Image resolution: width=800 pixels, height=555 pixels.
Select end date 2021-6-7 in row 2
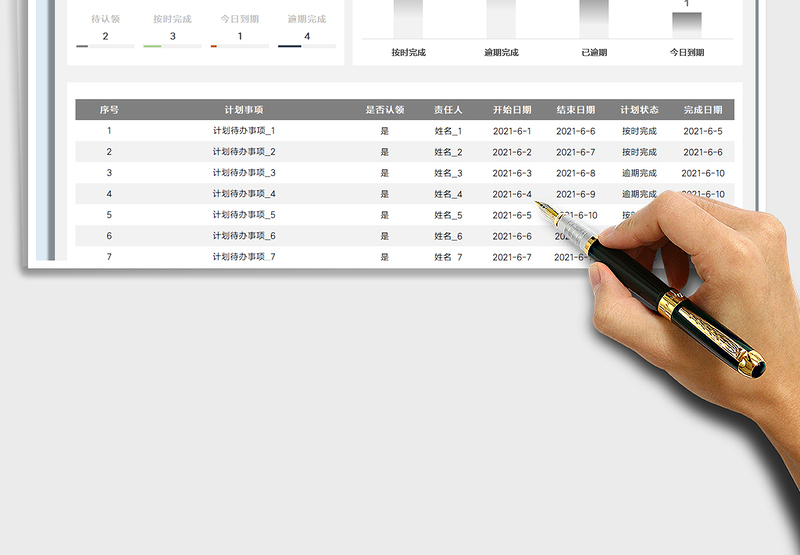coord(576,152)
